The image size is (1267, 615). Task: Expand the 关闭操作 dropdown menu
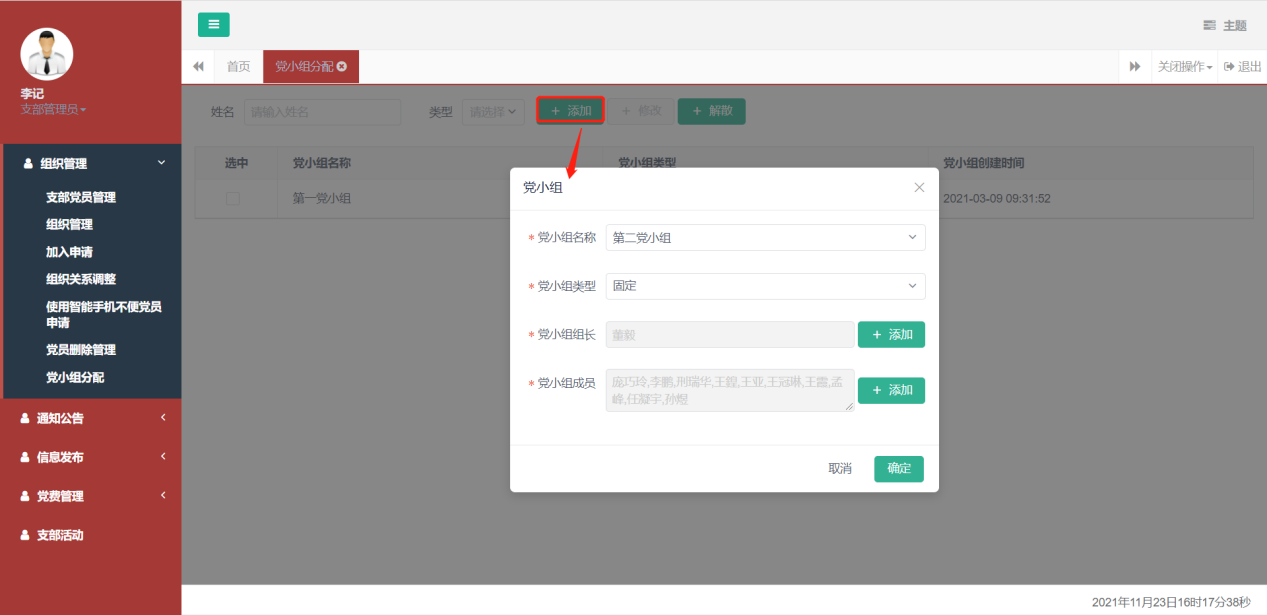(1185, 67)
